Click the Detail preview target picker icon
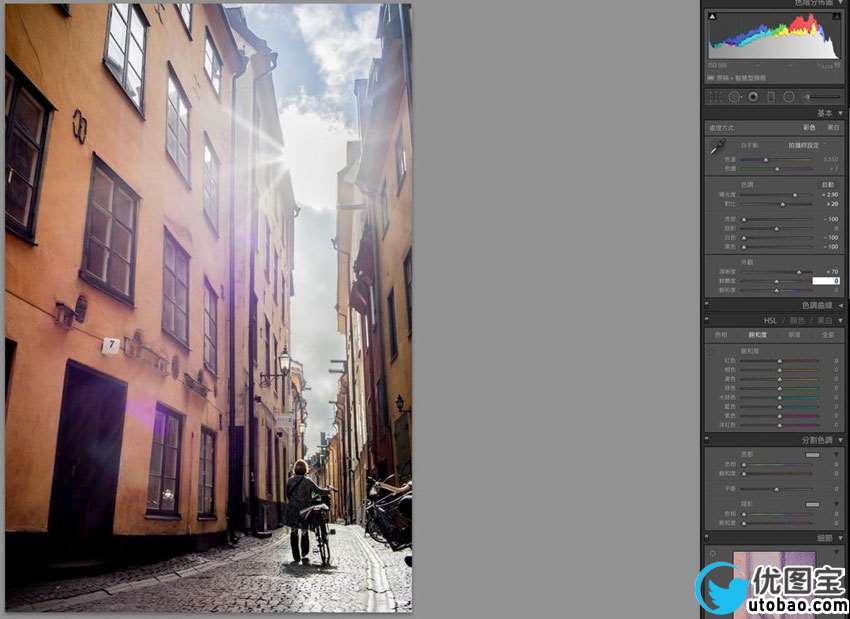850x619 pixels. pyautogui.click(x=713, y=554)
